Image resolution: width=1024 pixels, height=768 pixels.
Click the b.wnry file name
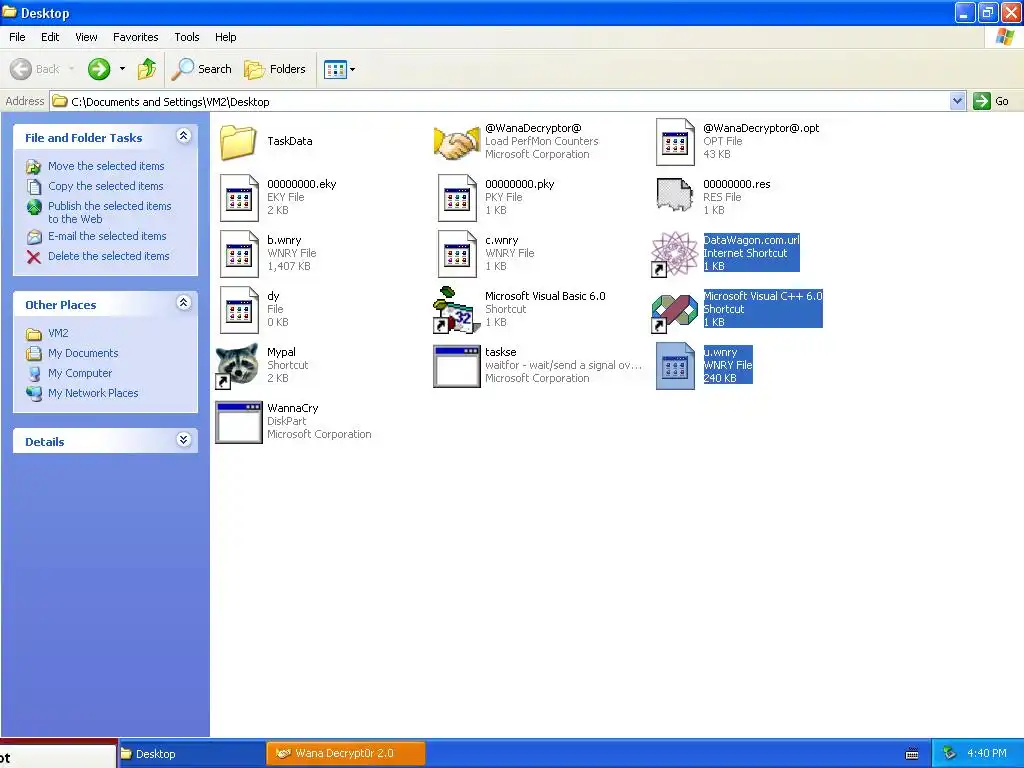tap(284, 240)
